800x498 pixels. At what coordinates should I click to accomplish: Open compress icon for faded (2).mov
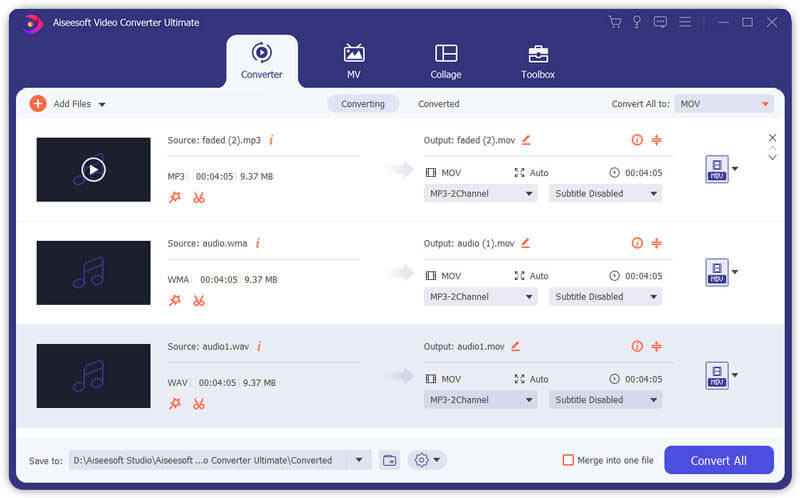pyautogui.click(x=657, y=140)
